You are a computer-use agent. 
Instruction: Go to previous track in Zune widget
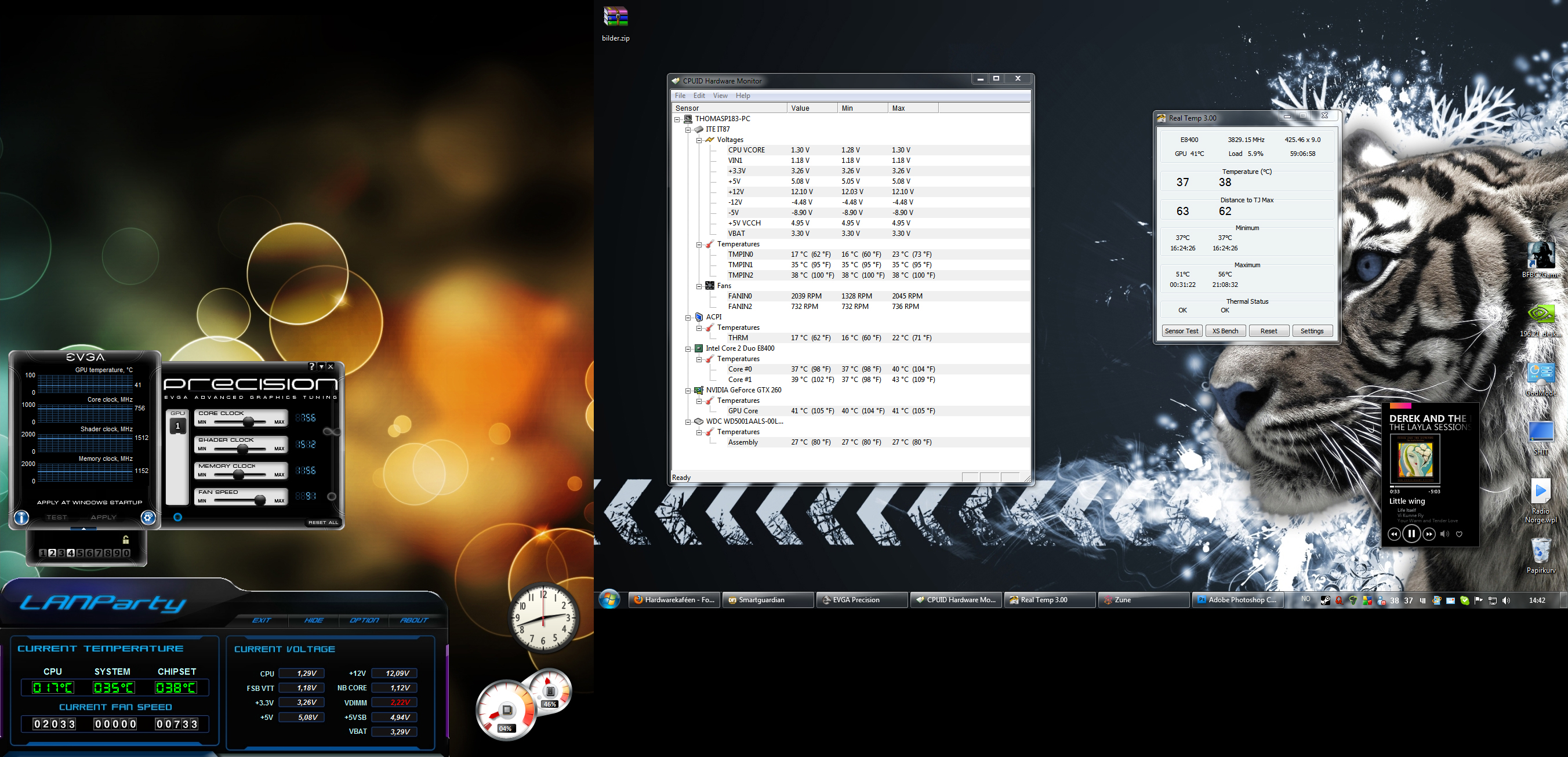pos(1393,534)
